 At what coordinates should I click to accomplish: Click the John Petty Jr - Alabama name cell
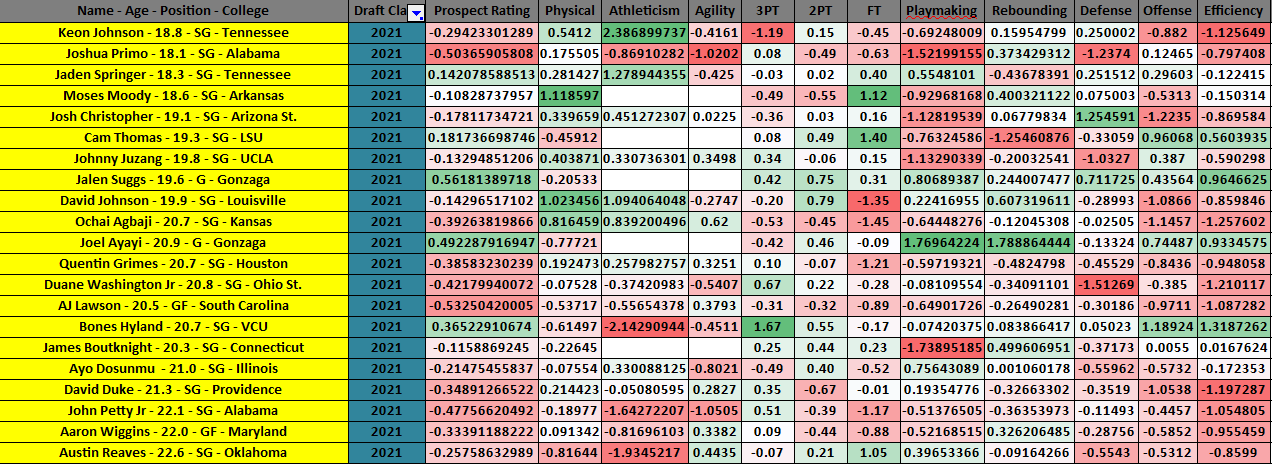[x=176, y=411]
